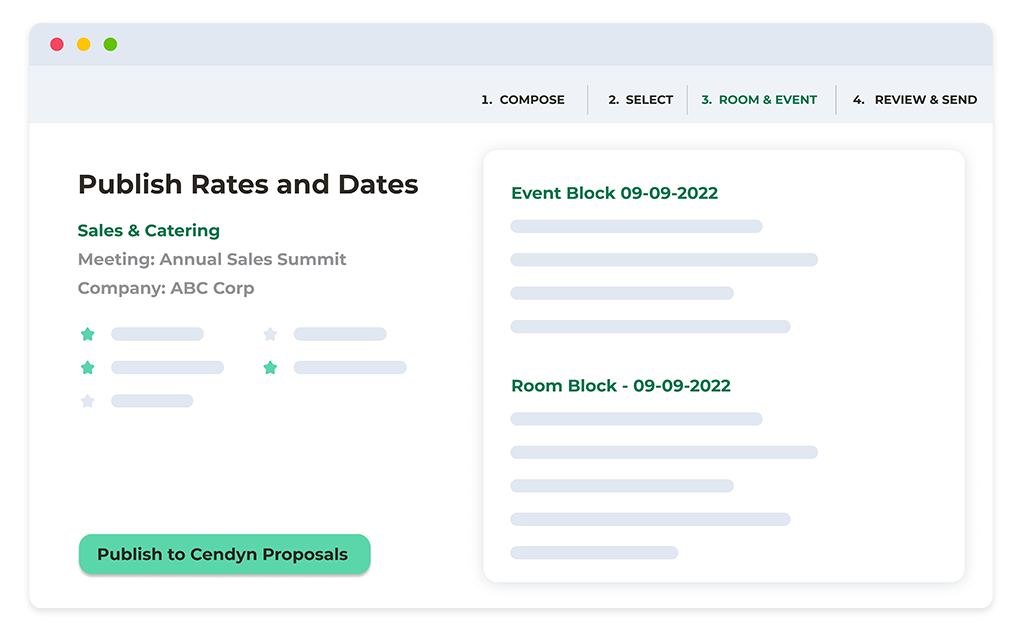Click the Company: ABC Corp text
1020x637 pixels.
(x=166, y=288)
